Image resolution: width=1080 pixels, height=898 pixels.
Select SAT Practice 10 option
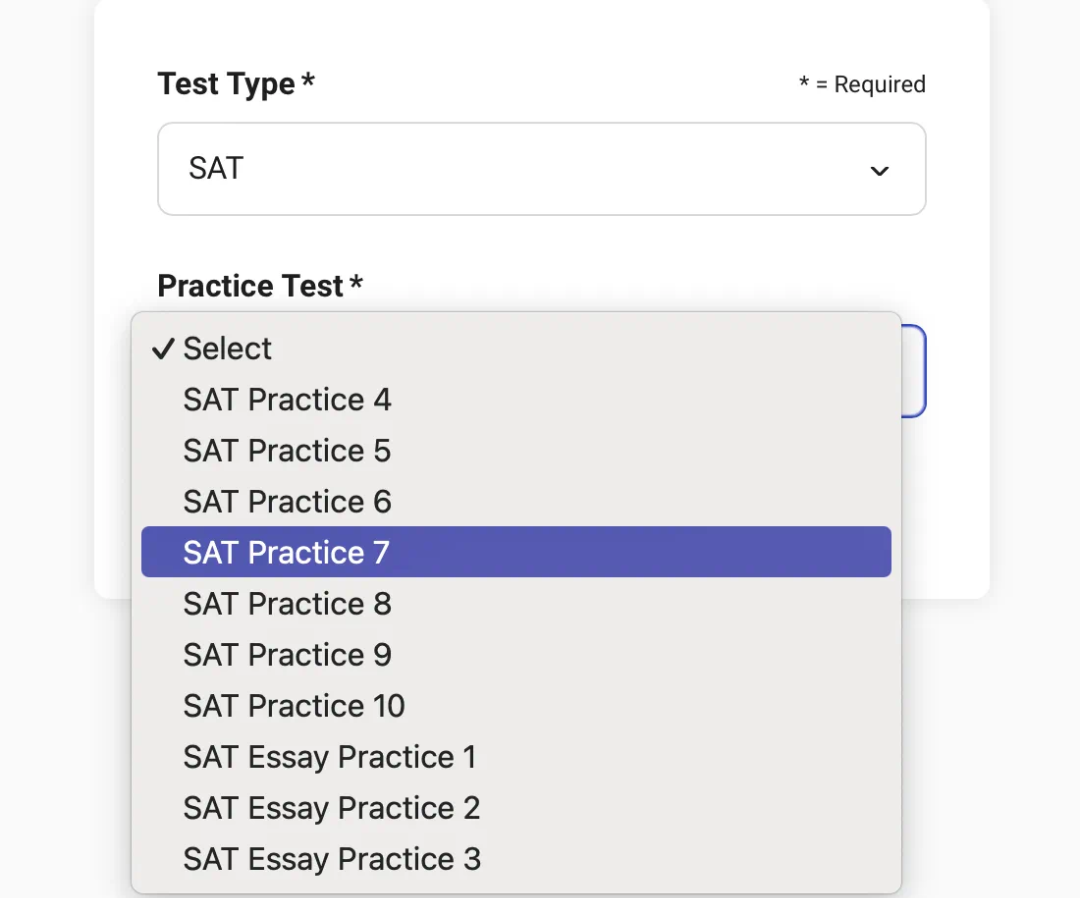pos(294,706)
